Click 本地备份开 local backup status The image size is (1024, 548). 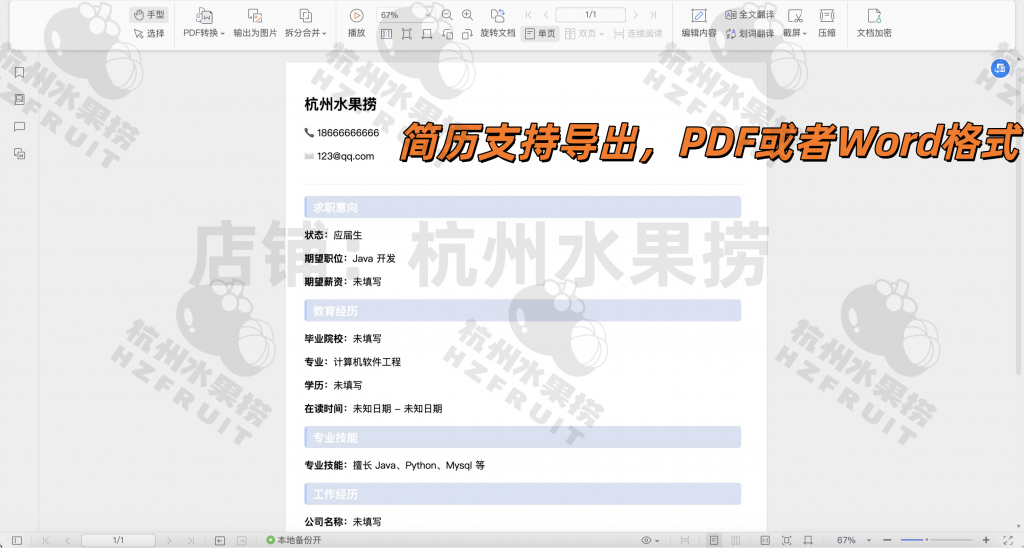pos(294,540)
